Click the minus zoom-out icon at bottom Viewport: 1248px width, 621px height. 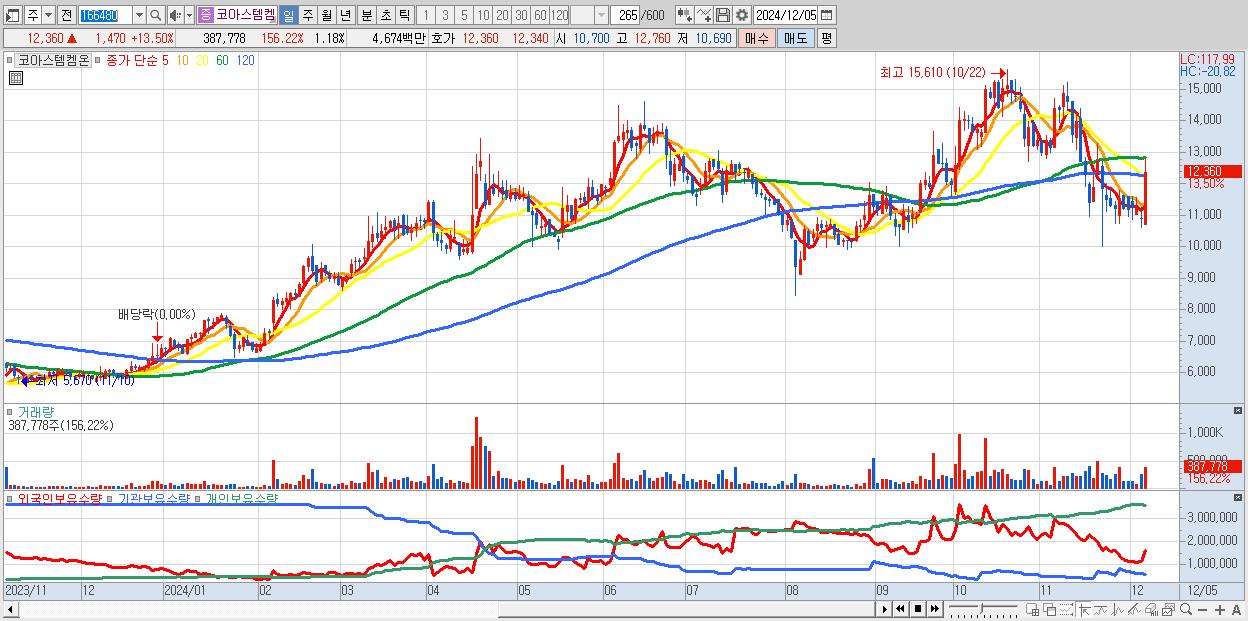(x=1202, y=609)
